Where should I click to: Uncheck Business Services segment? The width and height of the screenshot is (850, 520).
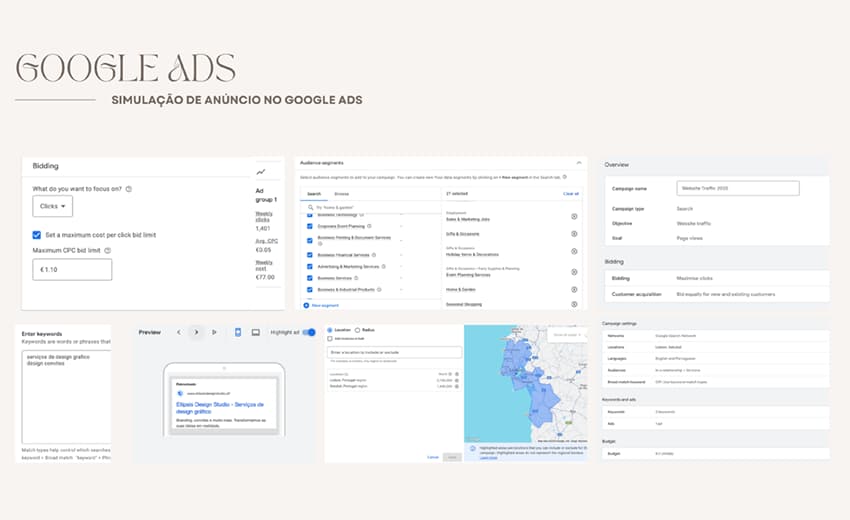pos(310,278)
